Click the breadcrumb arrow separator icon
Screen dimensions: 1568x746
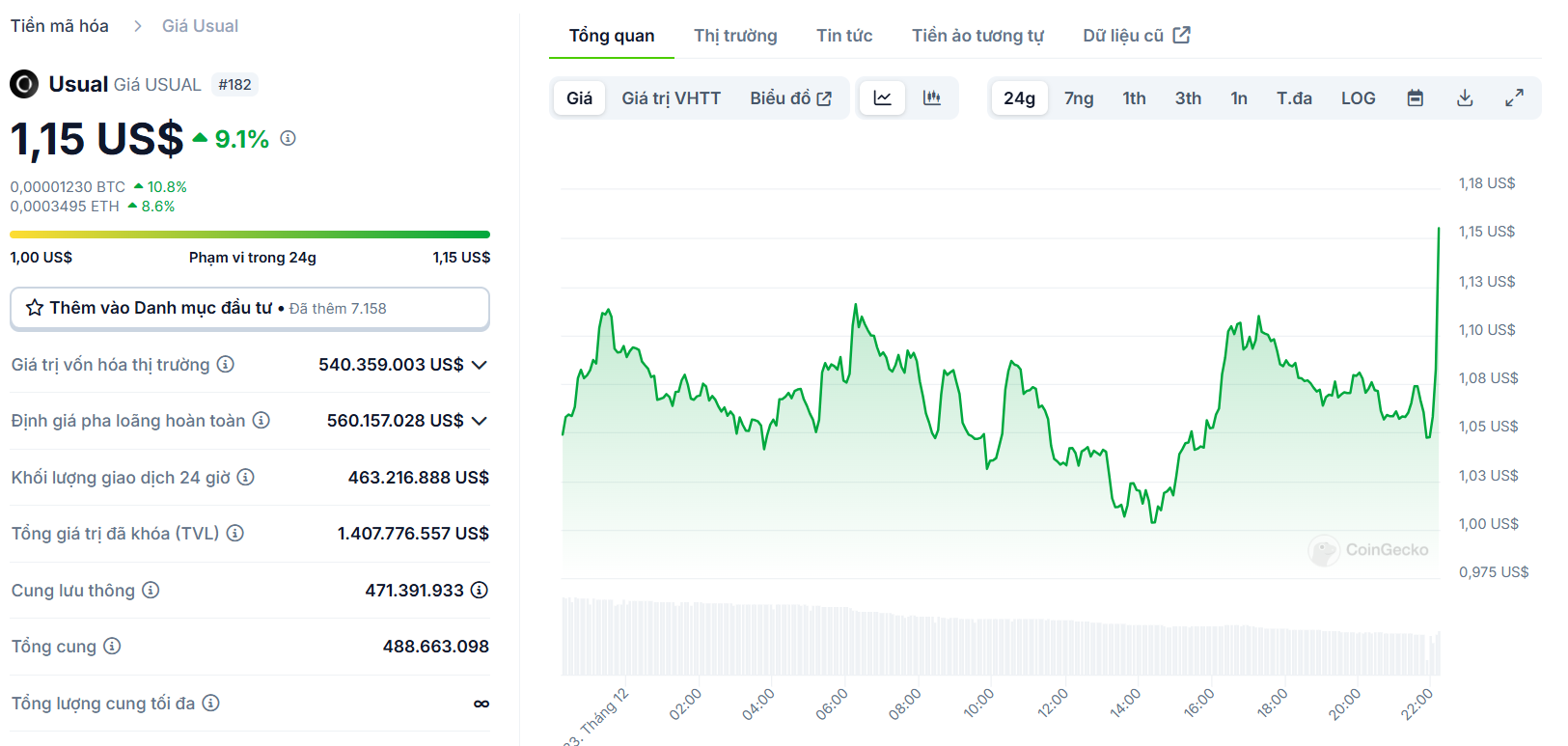tap(138, 26)
